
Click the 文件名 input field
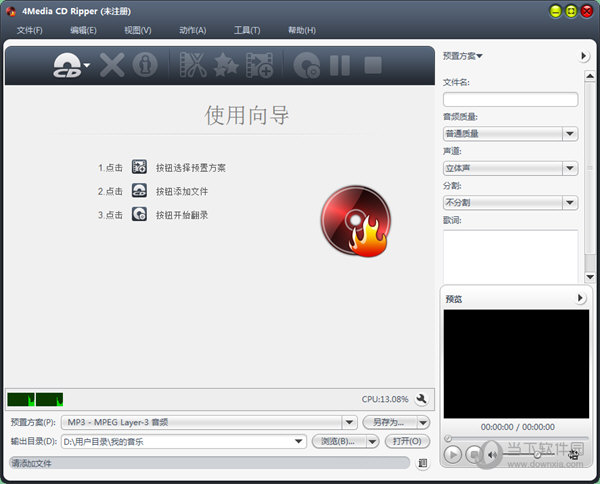click(x=510, y=99)
